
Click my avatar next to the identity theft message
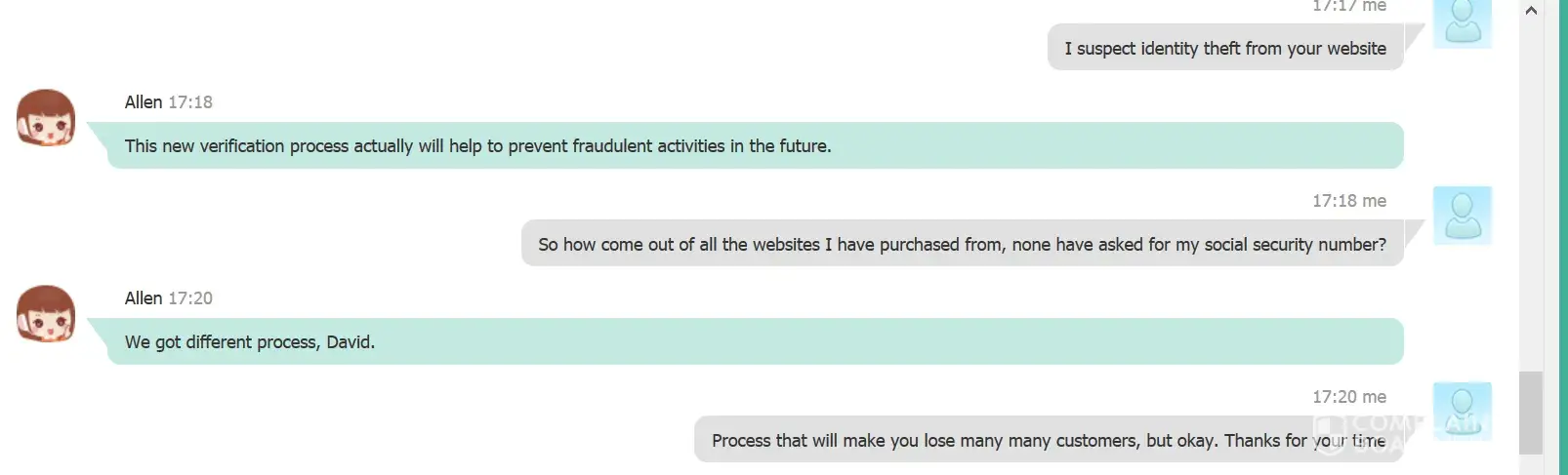pyautogui.click(x=1462, y=22)
